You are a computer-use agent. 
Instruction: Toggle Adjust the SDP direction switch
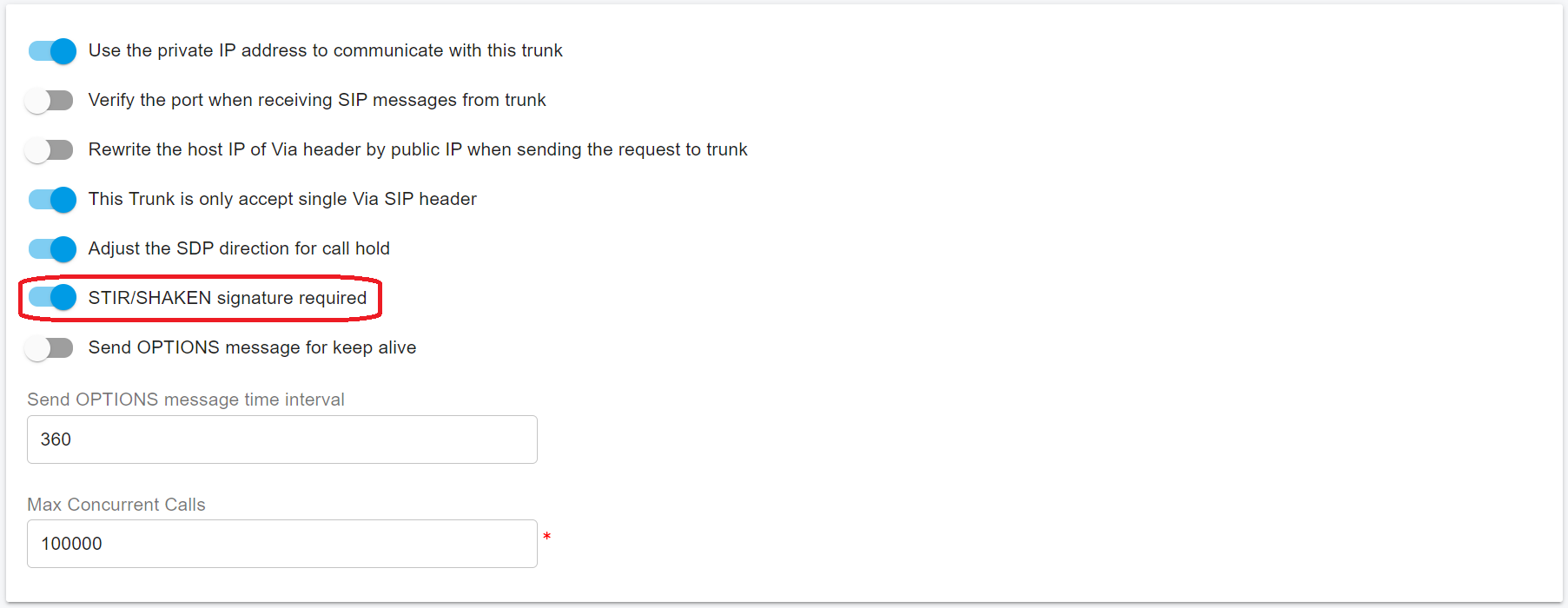(x=52, y=249)
